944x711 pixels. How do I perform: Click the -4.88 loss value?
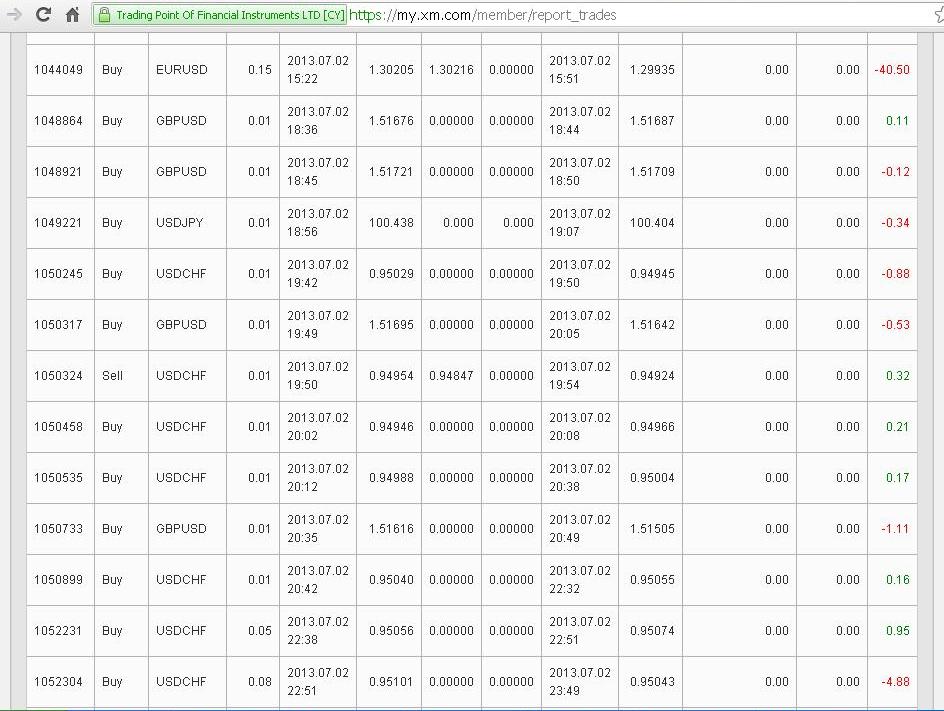click(x=895, y=682)
